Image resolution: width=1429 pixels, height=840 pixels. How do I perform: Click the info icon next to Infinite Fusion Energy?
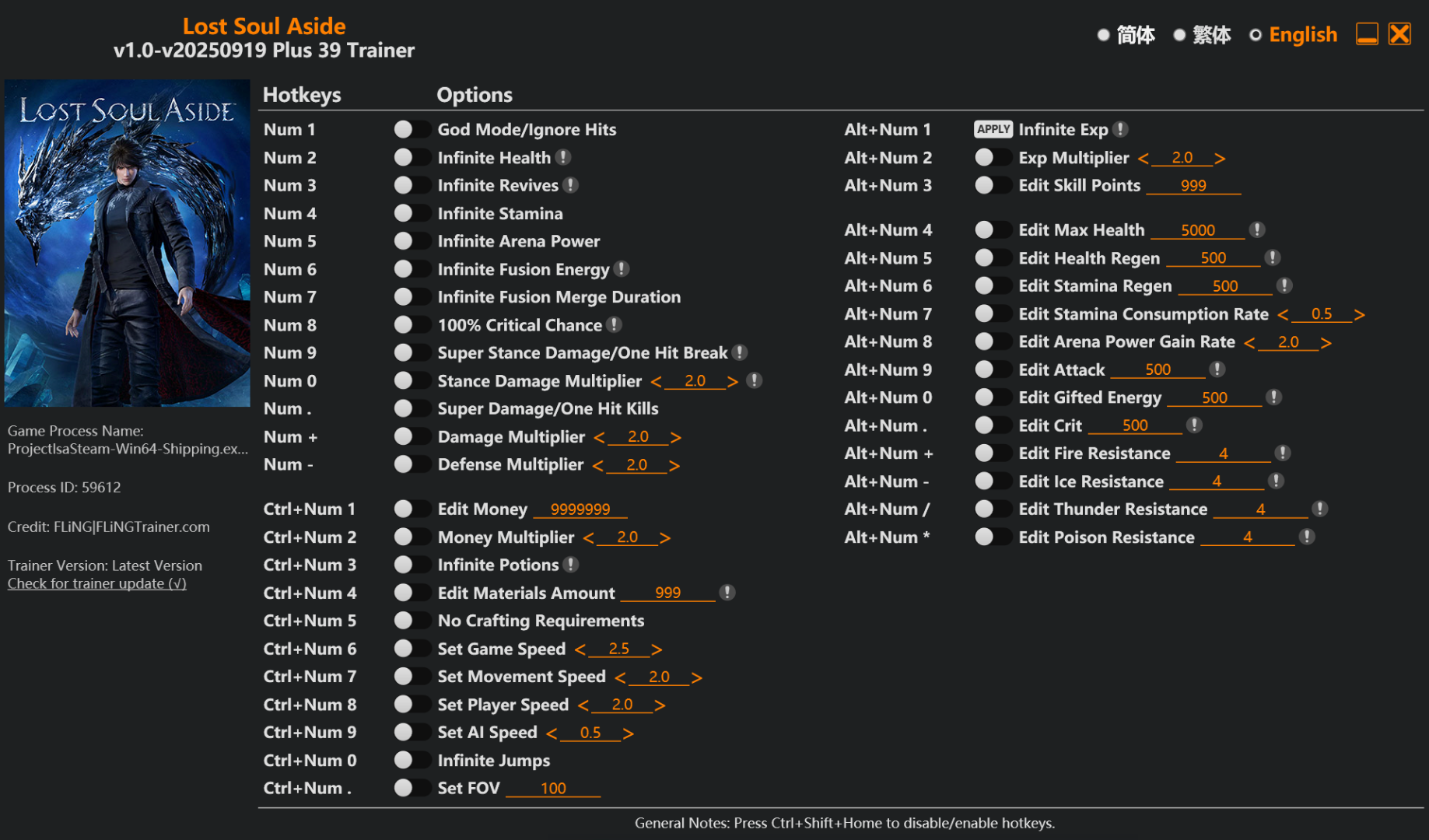coord(622,269)
